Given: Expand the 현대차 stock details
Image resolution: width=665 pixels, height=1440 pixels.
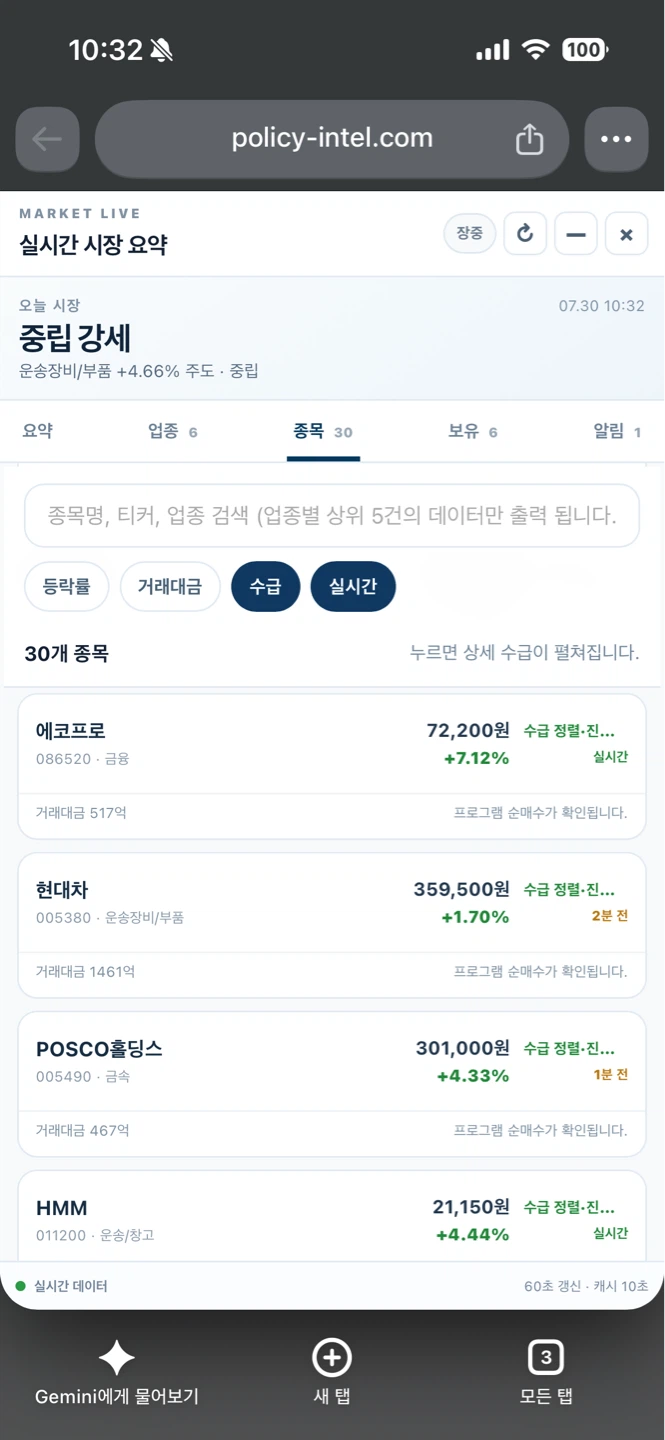Looking at the screenshot, I should pyautogui.click(x=332, y=925).
